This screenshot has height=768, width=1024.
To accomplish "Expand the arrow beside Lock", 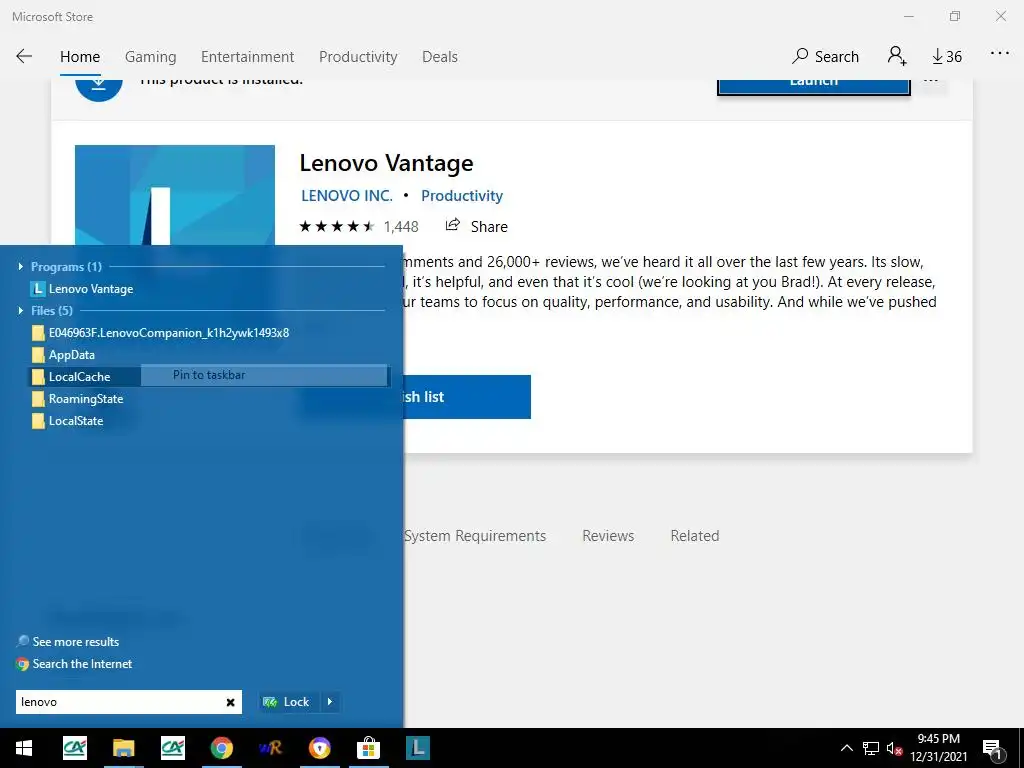I will [330, 702].
